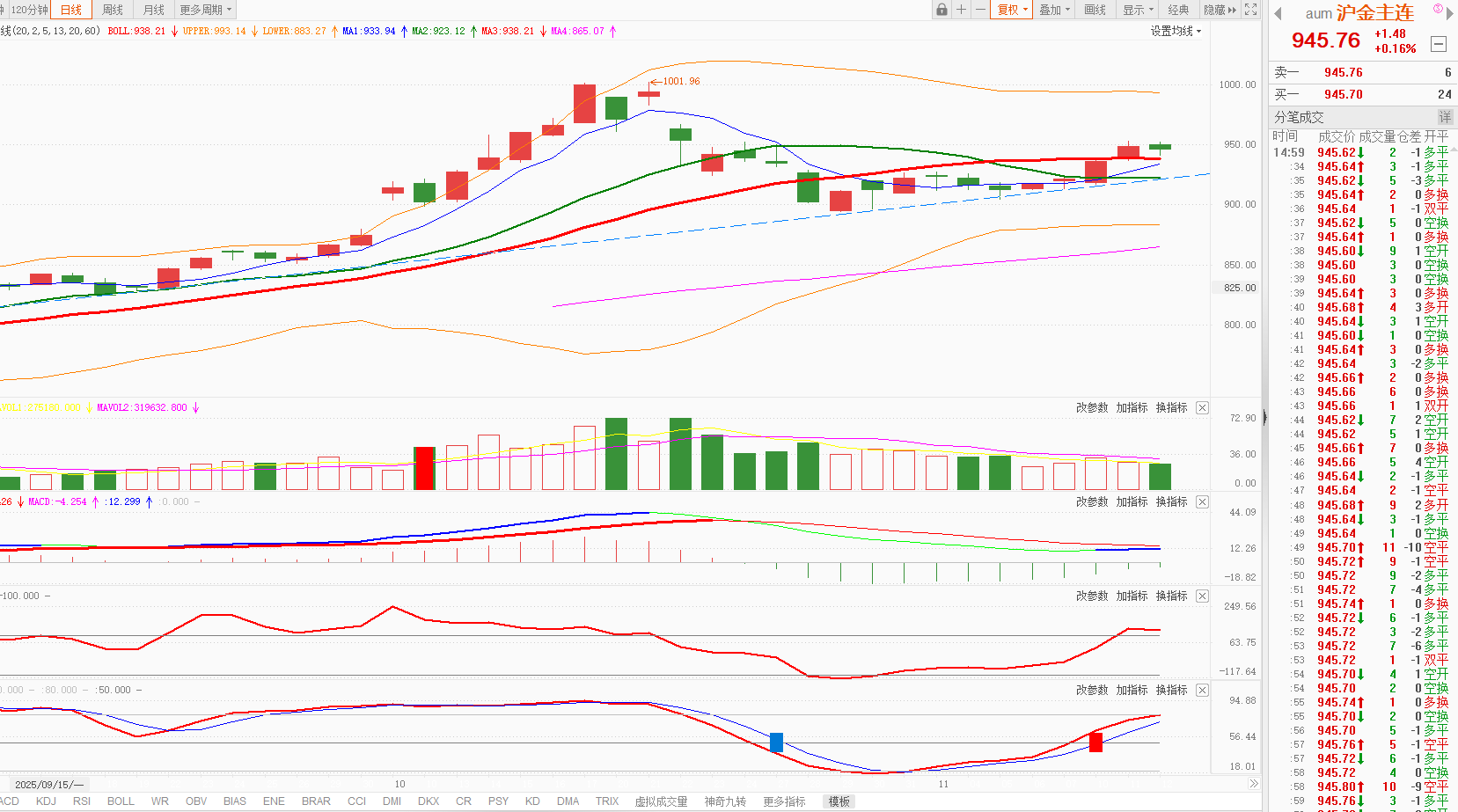Select the WR indicator tab

(x=159, y=801)
